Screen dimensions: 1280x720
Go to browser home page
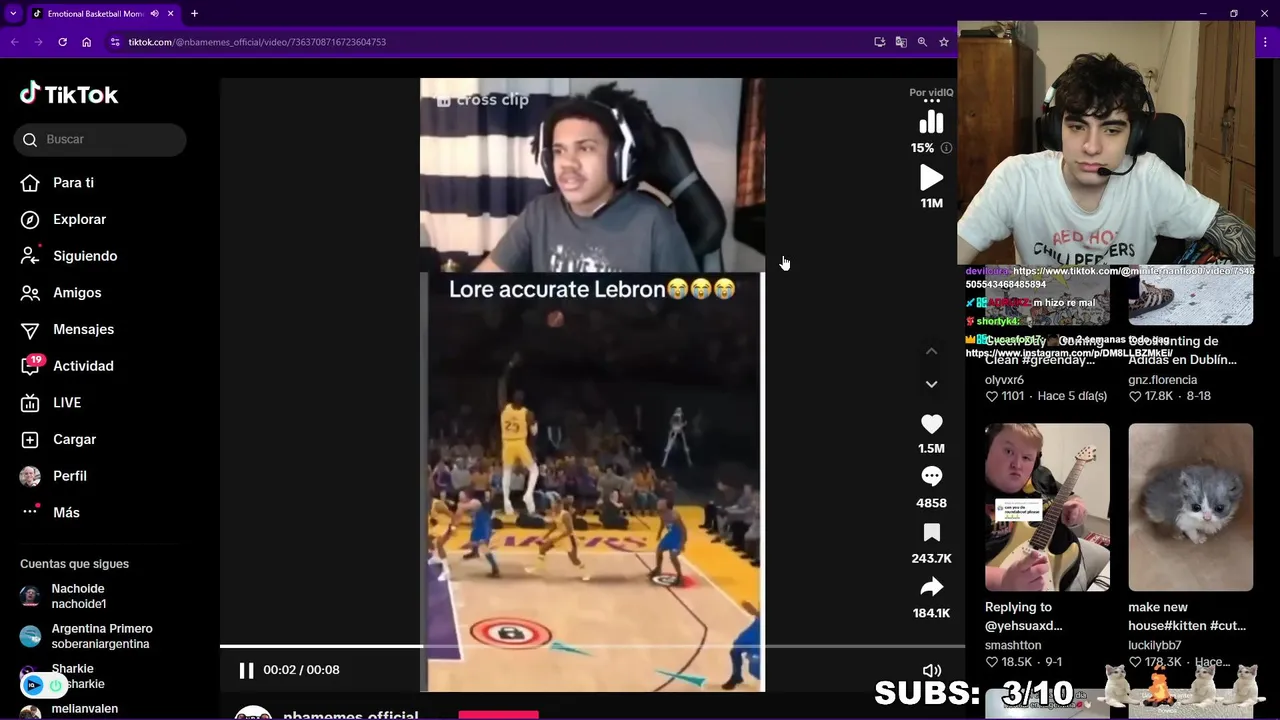(x=87, y=42)
